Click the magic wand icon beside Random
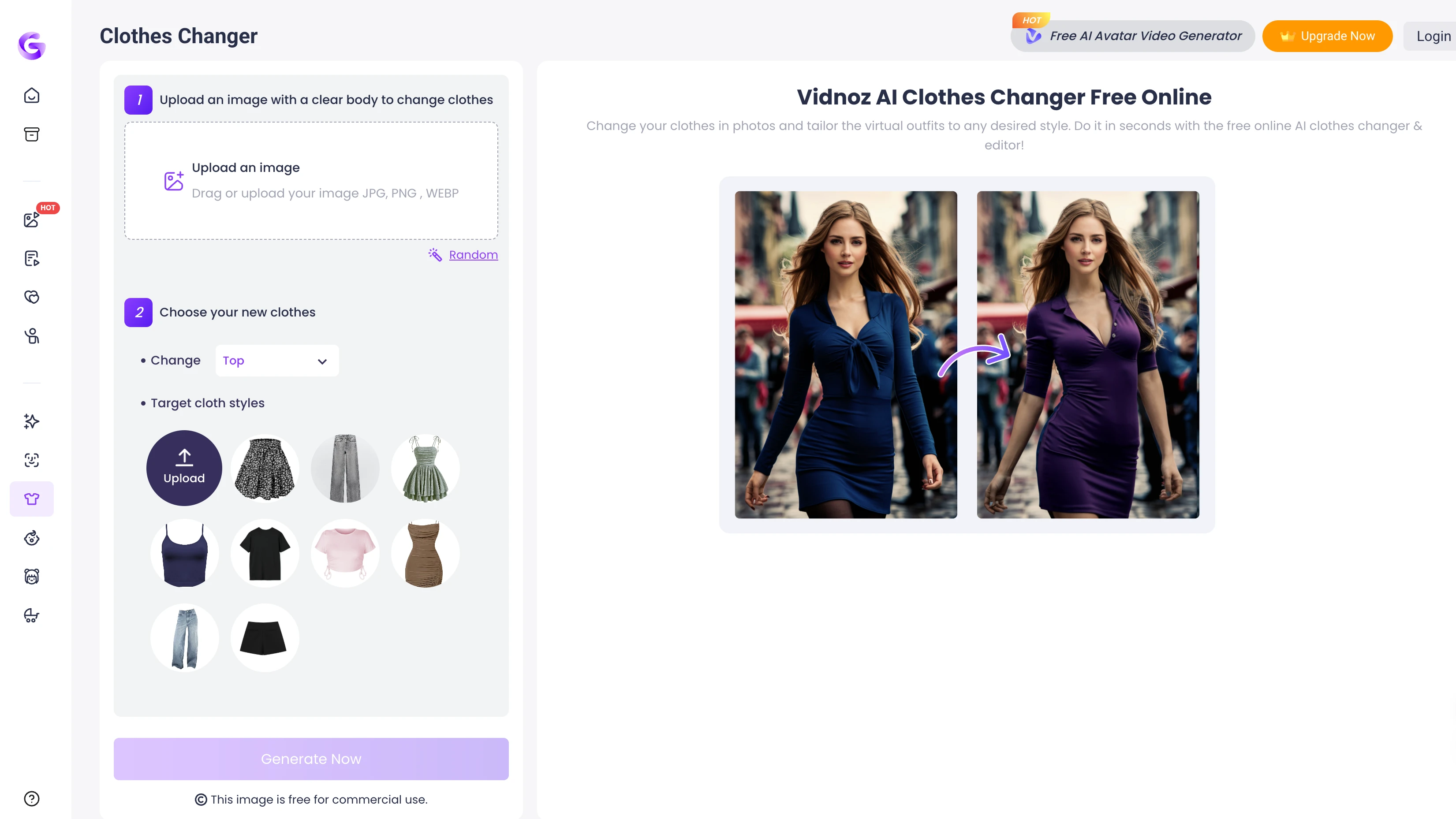 [x=435, y=255]
